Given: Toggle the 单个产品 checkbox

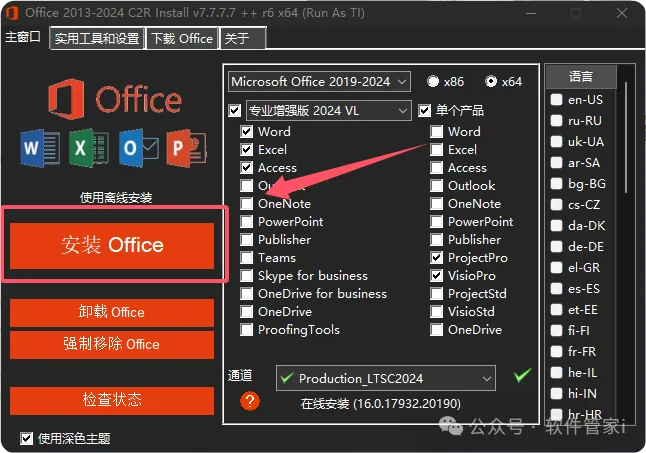Looking at the screenshot, I should click(425, 110).
